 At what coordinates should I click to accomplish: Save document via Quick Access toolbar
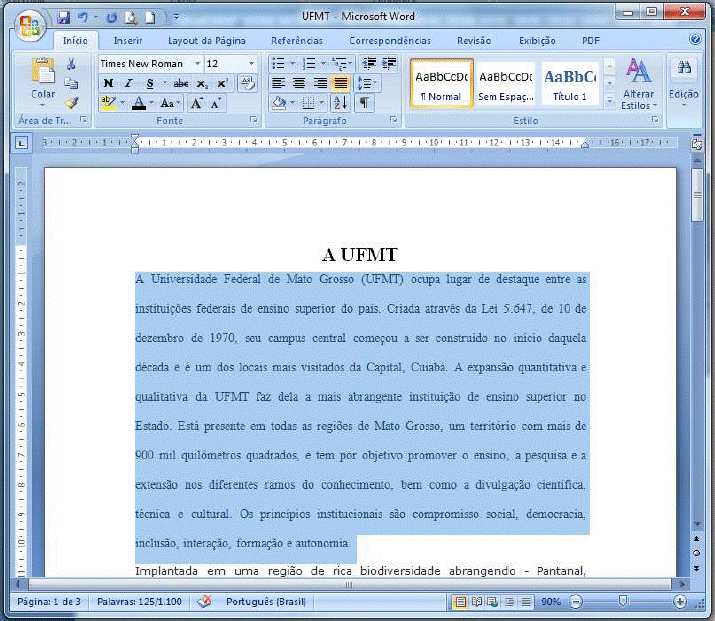(63, 18)
